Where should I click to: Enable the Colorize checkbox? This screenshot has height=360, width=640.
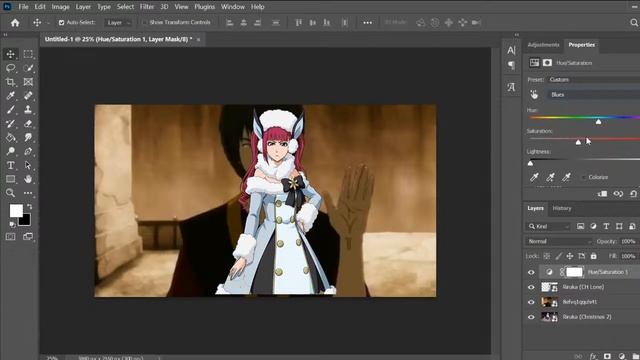pos(584,177)
